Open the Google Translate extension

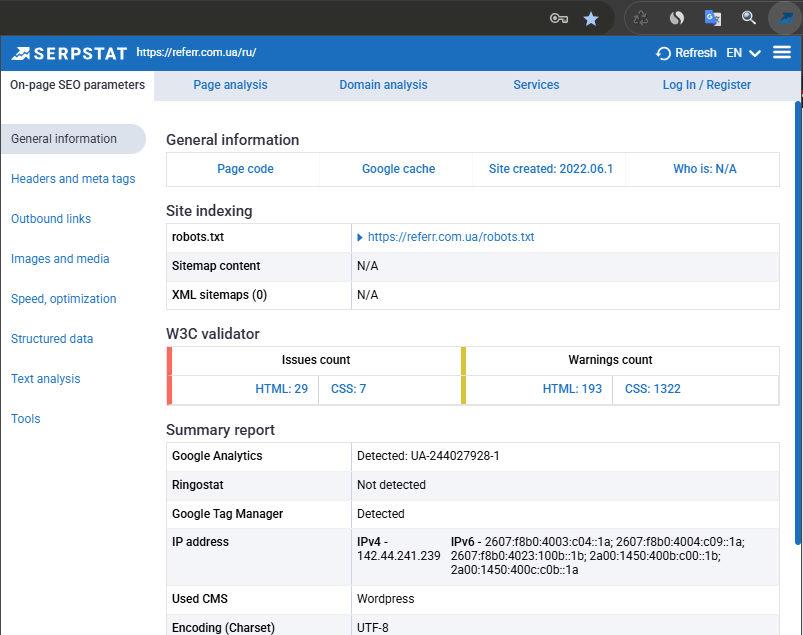point(713,18)
